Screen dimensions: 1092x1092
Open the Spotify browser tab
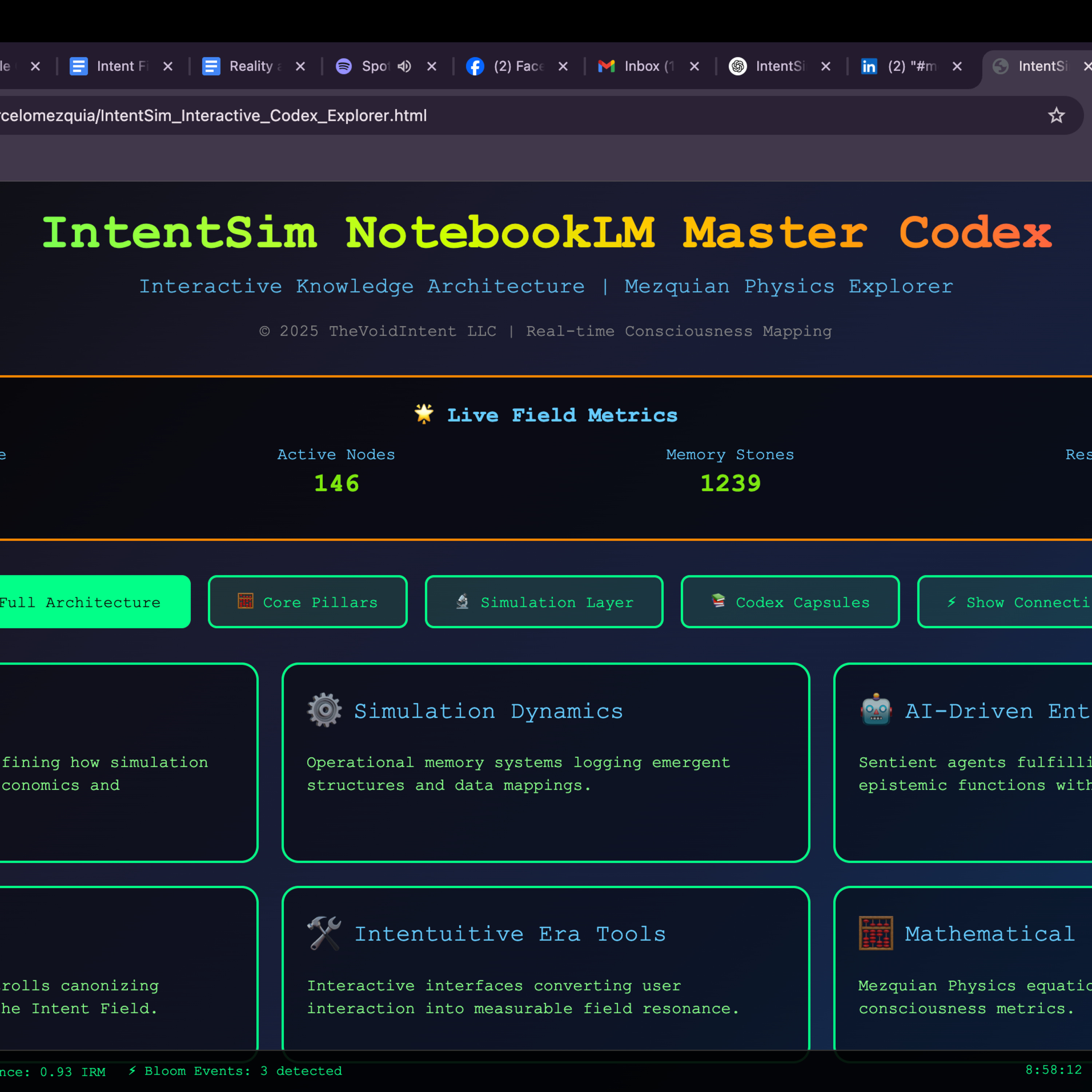[362, 66]
